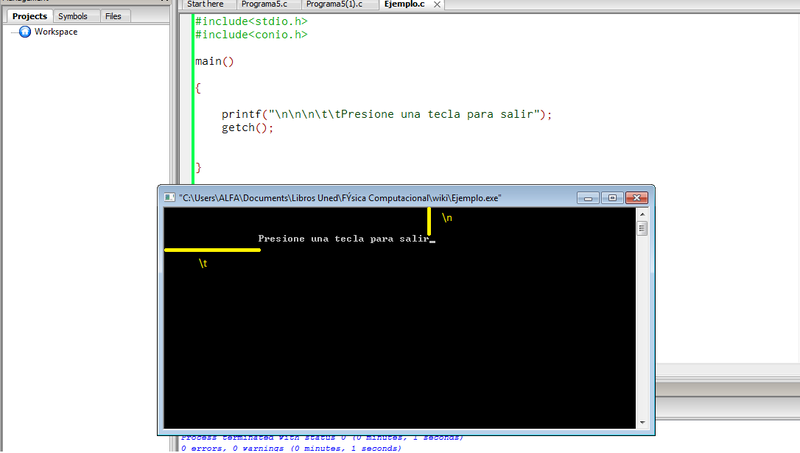The image size is (800, 453).
Task: Click the #include<stdio.h> code line
Action: pyautogui.click(x=251, y=21)
